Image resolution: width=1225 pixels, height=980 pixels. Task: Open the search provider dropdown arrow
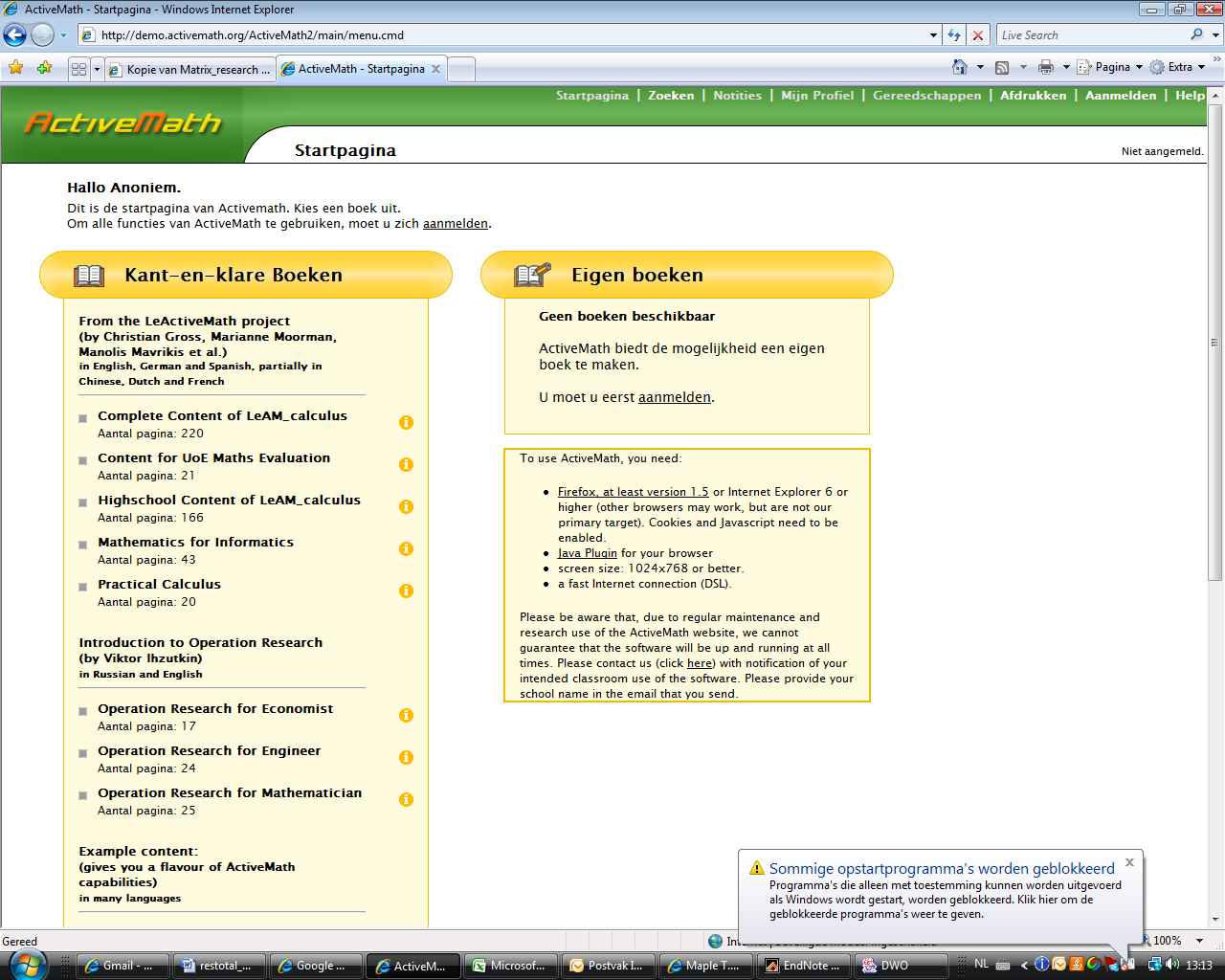click(1215, 35)
